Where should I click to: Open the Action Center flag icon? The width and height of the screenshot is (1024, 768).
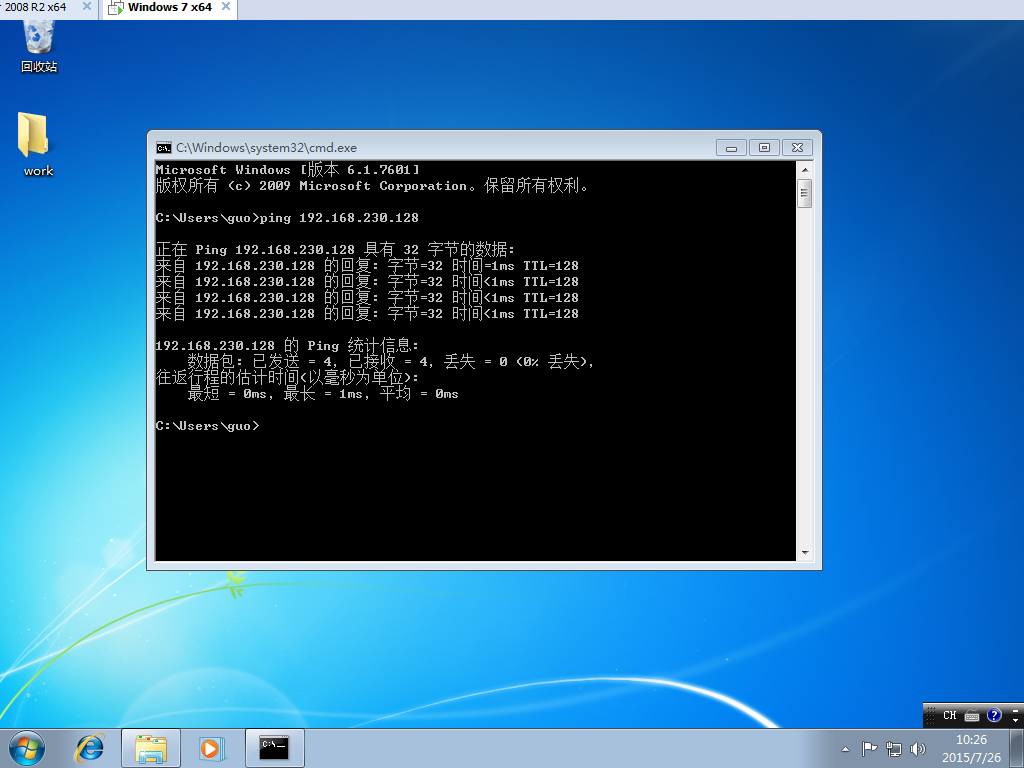coord(869,748)
